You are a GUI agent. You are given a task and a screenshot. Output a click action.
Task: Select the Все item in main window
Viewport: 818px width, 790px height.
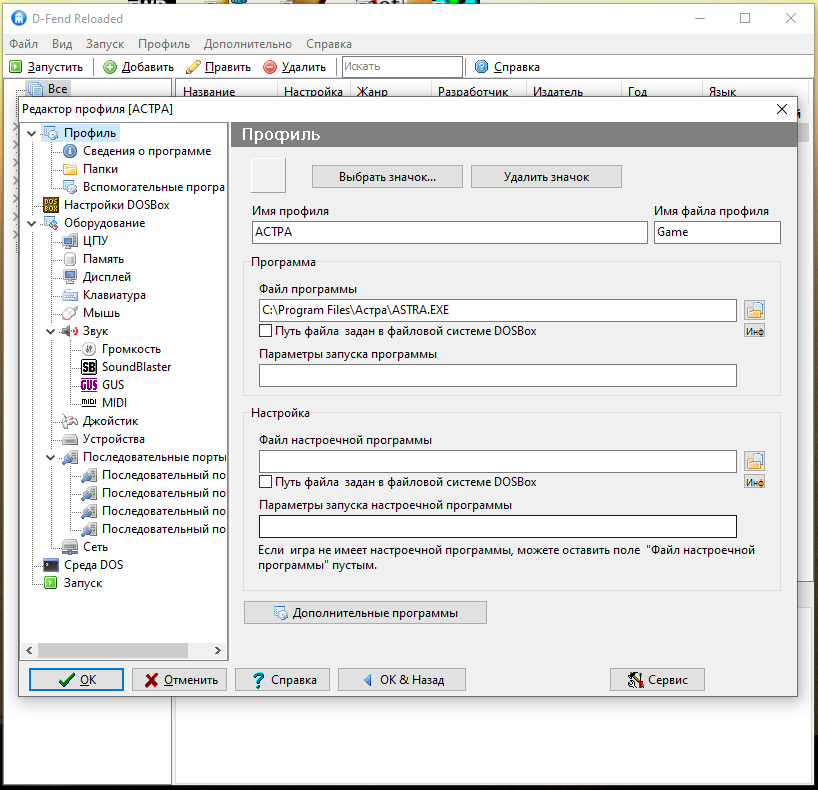[57, 89]
